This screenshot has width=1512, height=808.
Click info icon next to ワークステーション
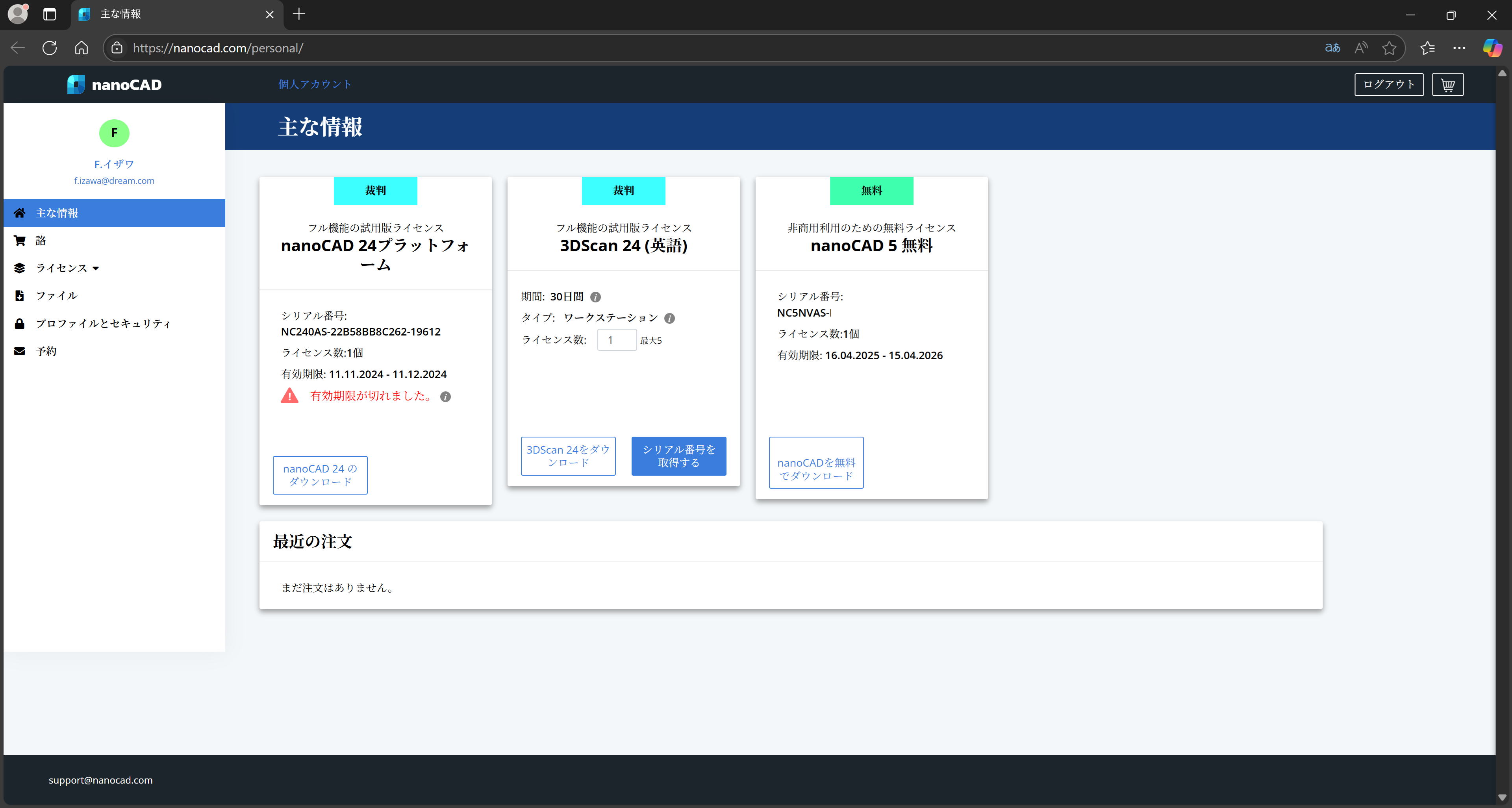669,318
